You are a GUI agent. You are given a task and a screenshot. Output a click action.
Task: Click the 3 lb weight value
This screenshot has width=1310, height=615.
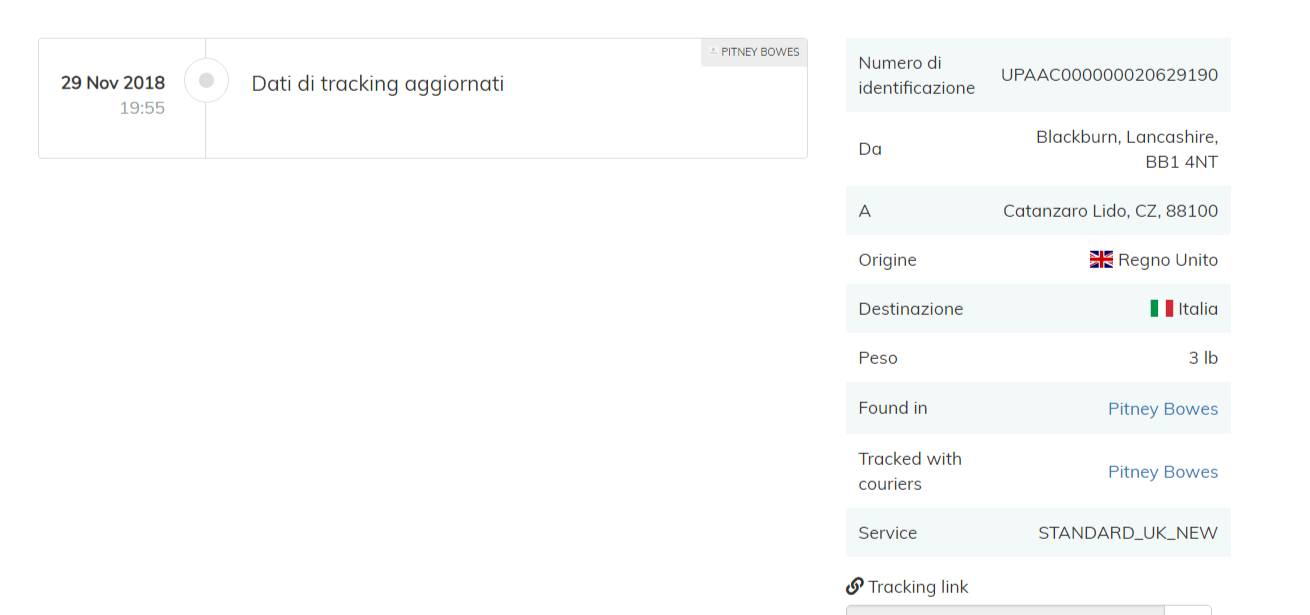tap(1203, 358)
